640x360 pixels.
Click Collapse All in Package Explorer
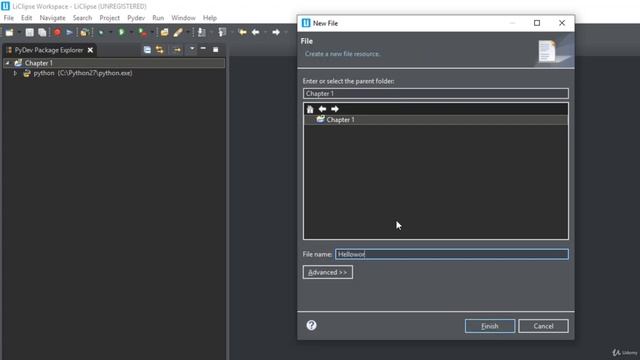point(147,50)
